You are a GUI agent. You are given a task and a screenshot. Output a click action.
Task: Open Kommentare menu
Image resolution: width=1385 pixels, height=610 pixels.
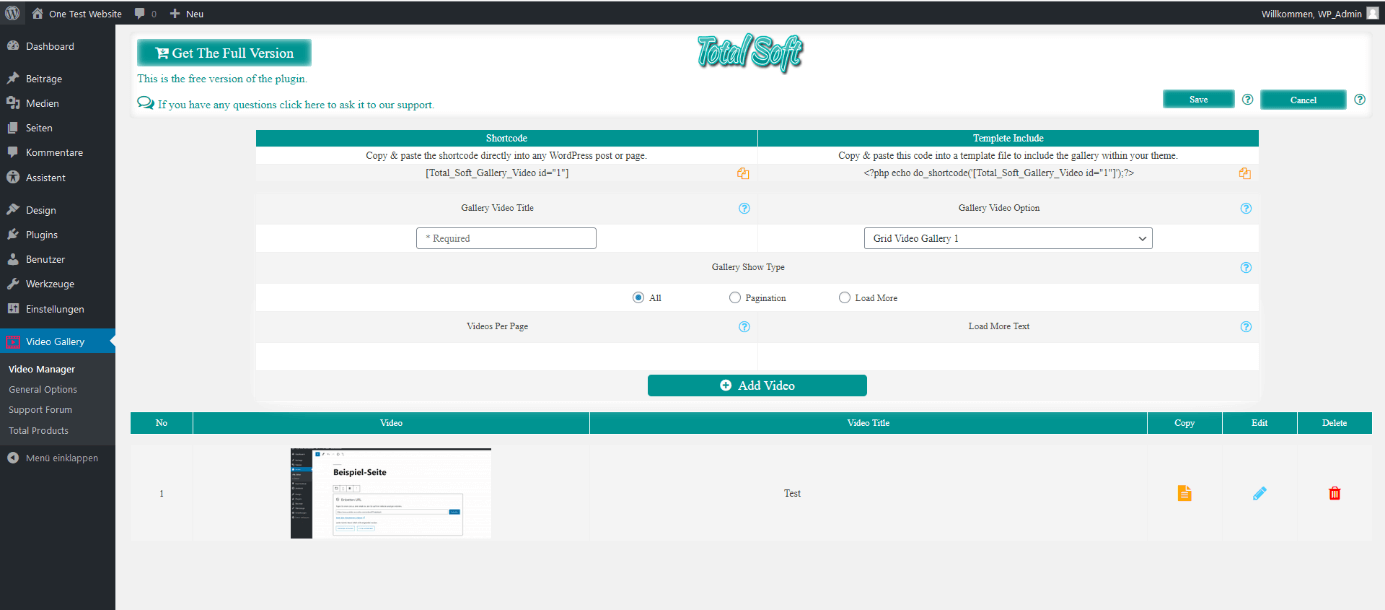(57, 153)
